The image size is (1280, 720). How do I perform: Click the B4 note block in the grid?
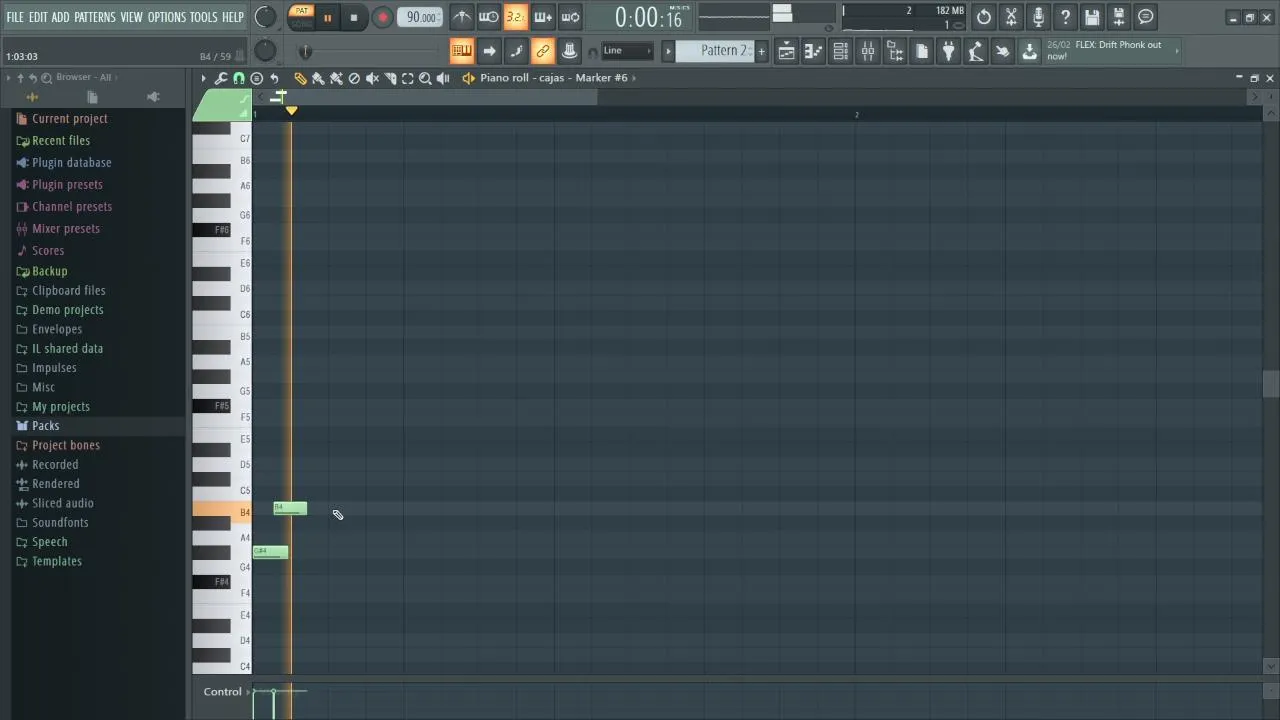(x=290, y=509)
